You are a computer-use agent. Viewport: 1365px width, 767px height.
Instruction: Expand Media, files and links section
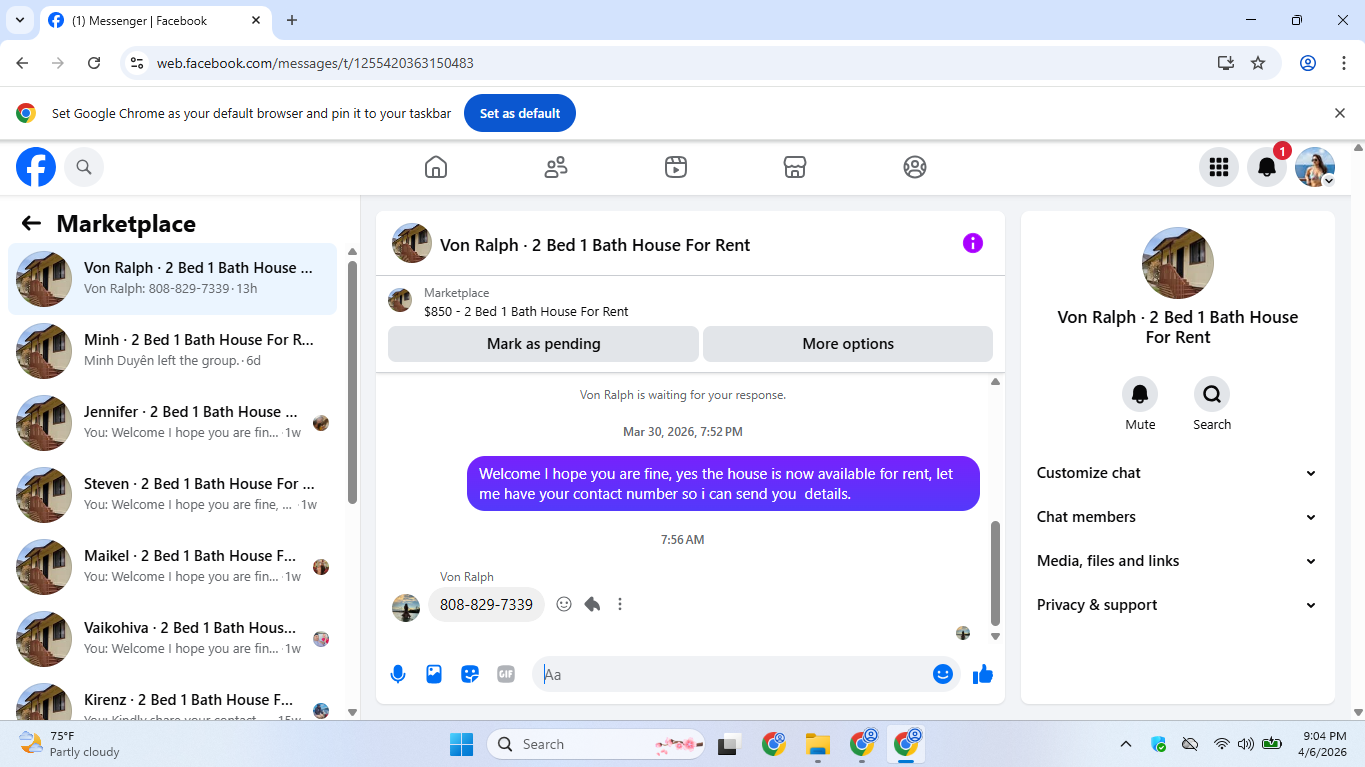point(1177,561)
